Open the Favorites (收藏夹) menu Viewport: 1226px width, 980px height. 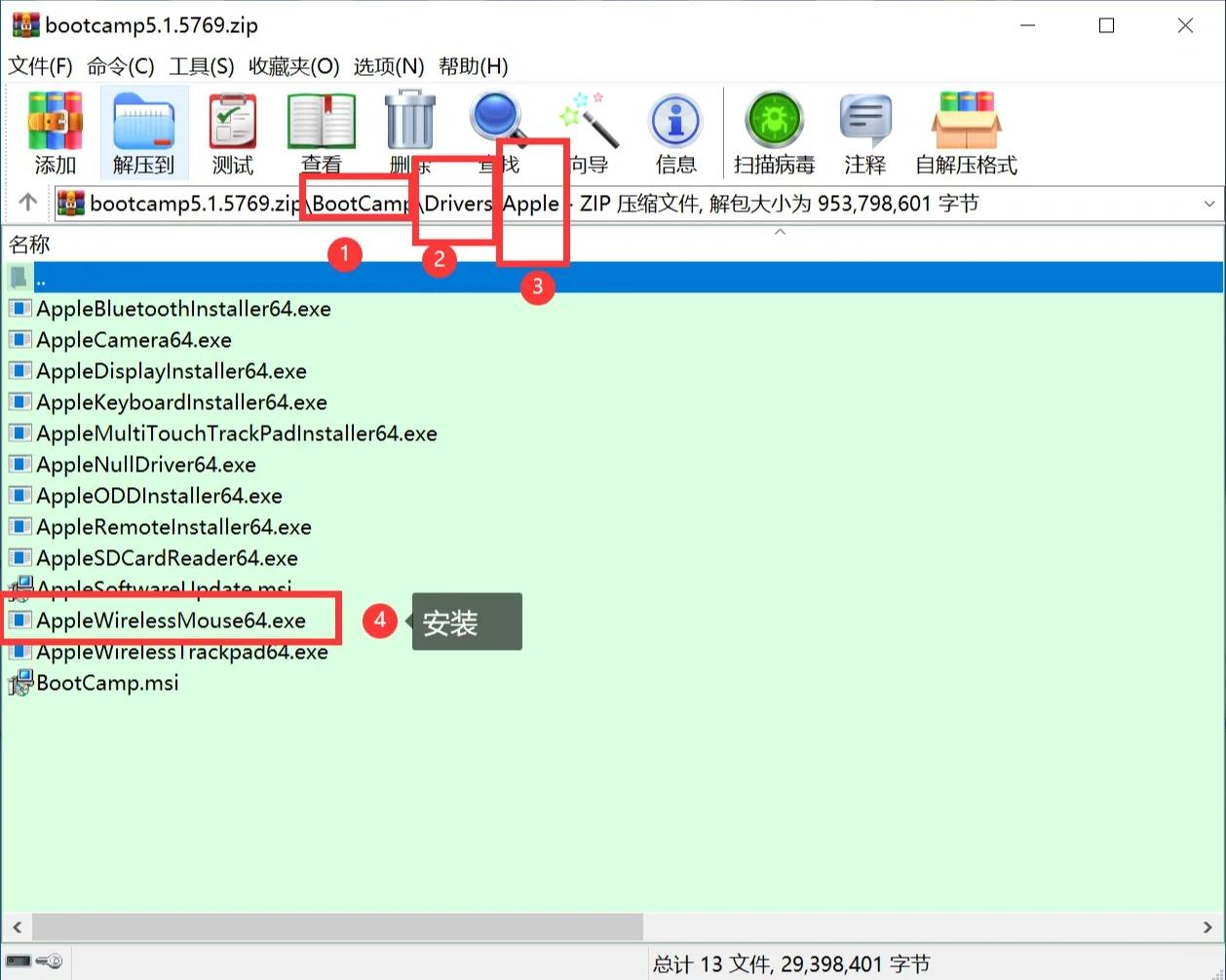293,66
